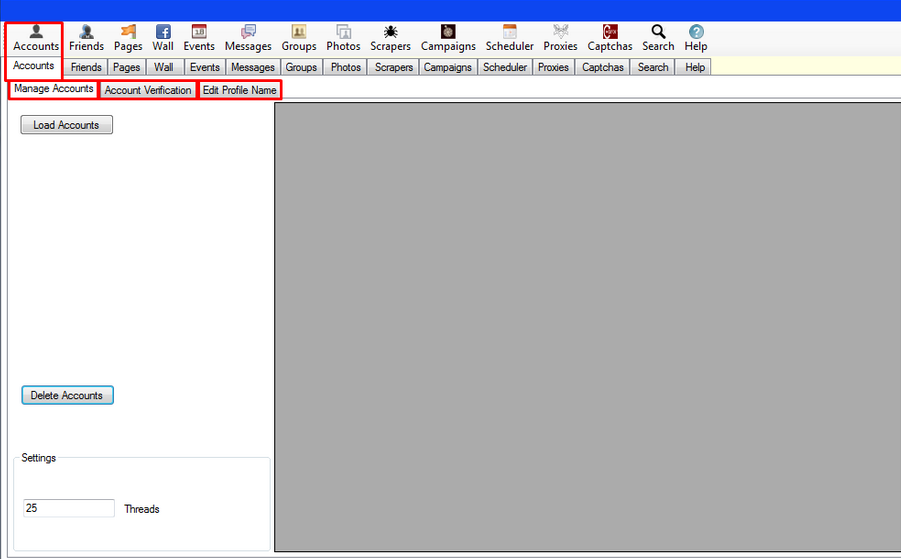
Task: Switch to the Pages tab
Action: [x=126, y=67]
